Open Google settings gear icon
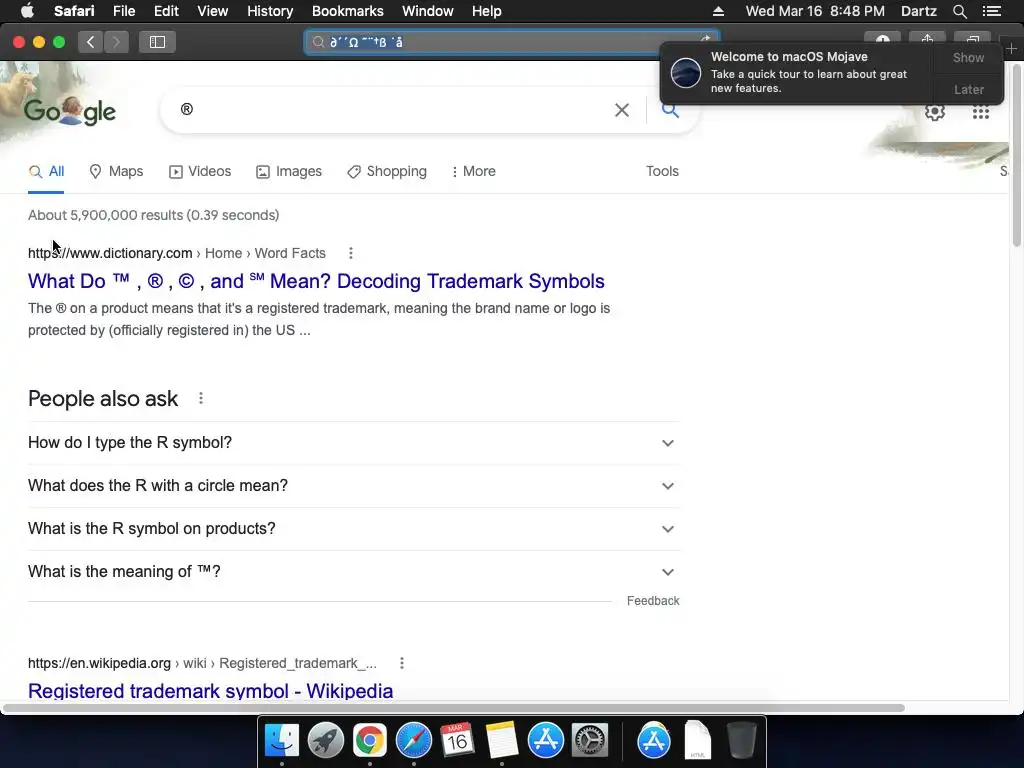Viewport: 1024px width, 768px height. click(x=935, y=112)
